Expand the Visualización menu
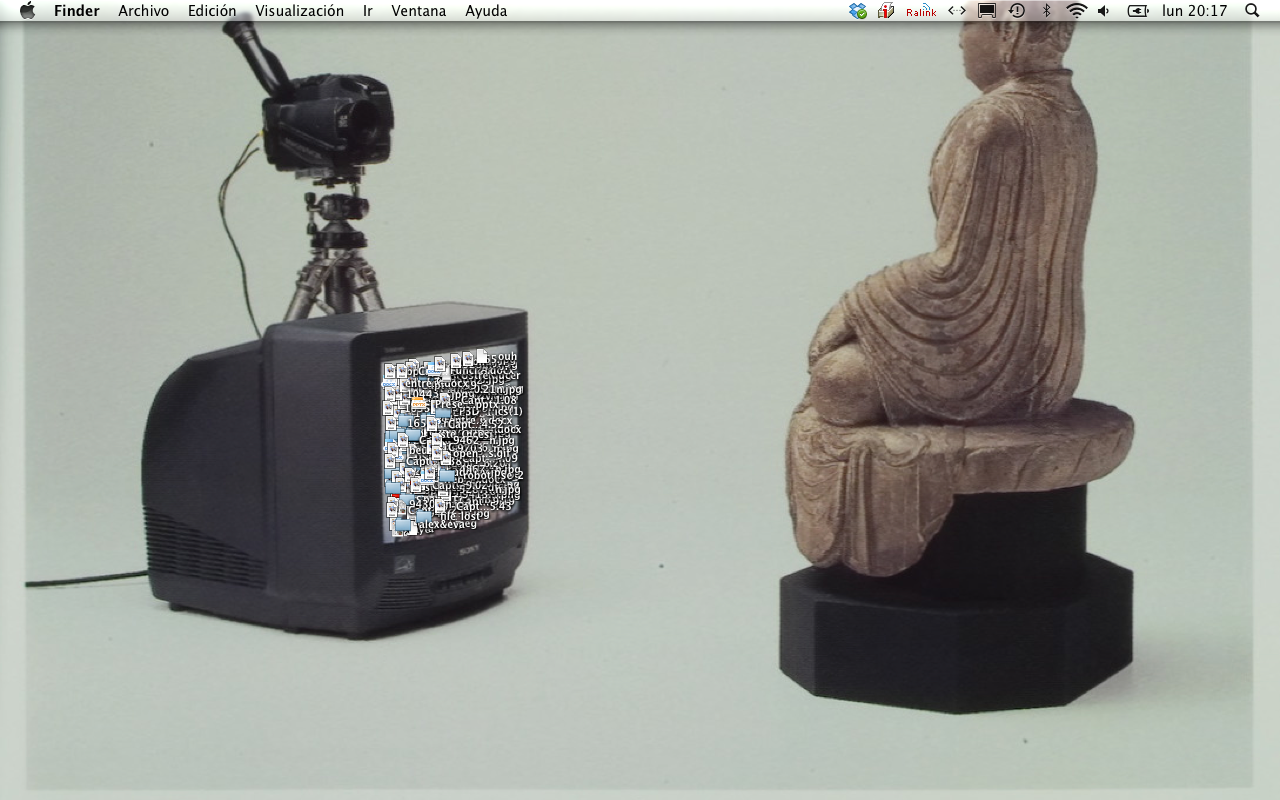Screen dimensions: 1280x800 pyautogui.click(x=299, y=11)
